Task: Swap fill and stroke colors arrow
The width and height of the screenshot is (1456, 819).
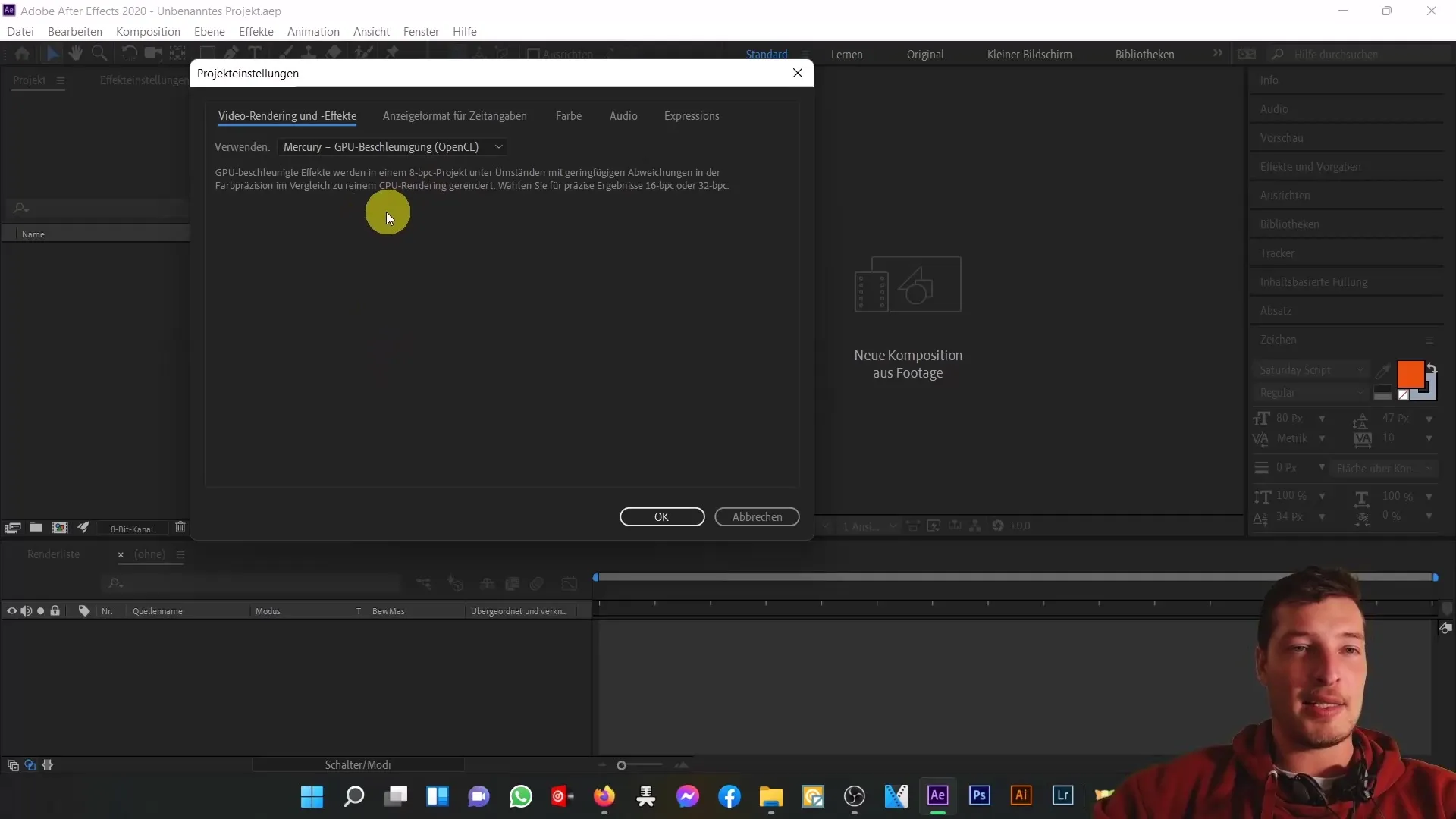Action: click(x=1431, y=368)
